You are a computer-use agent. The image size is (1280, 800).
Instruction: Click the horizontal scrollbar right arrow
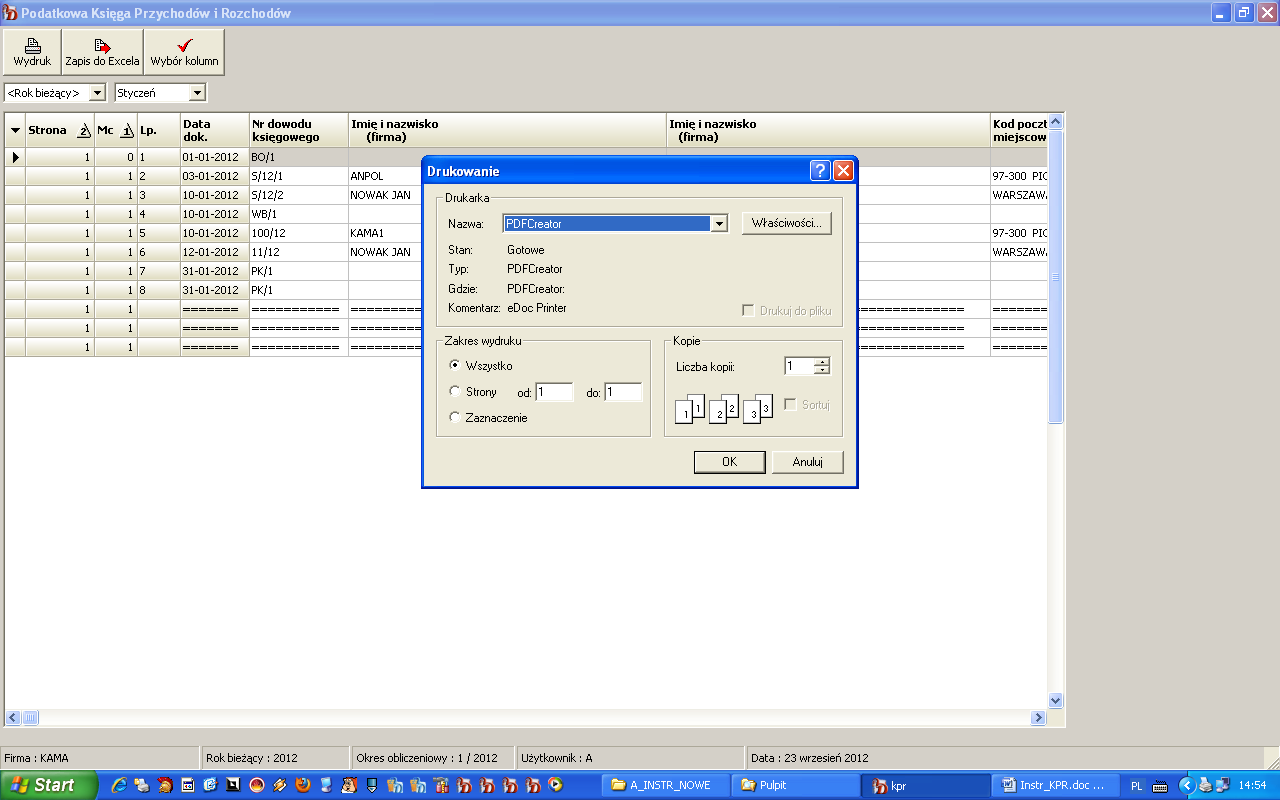tap(1038, 718)
